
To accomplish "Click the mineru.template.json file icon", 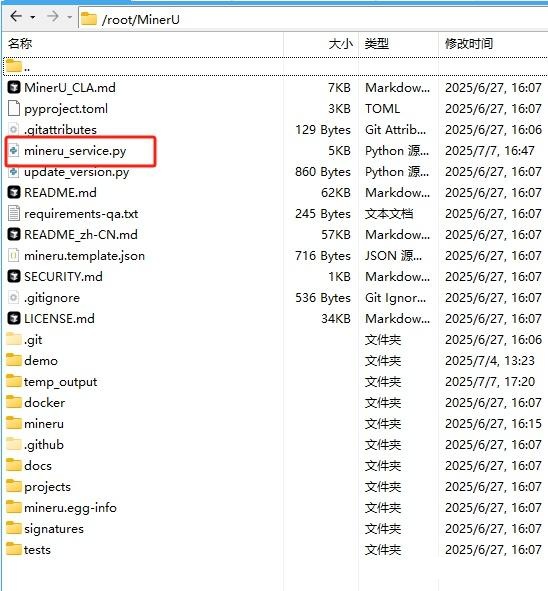I will (x=14, y=256).
